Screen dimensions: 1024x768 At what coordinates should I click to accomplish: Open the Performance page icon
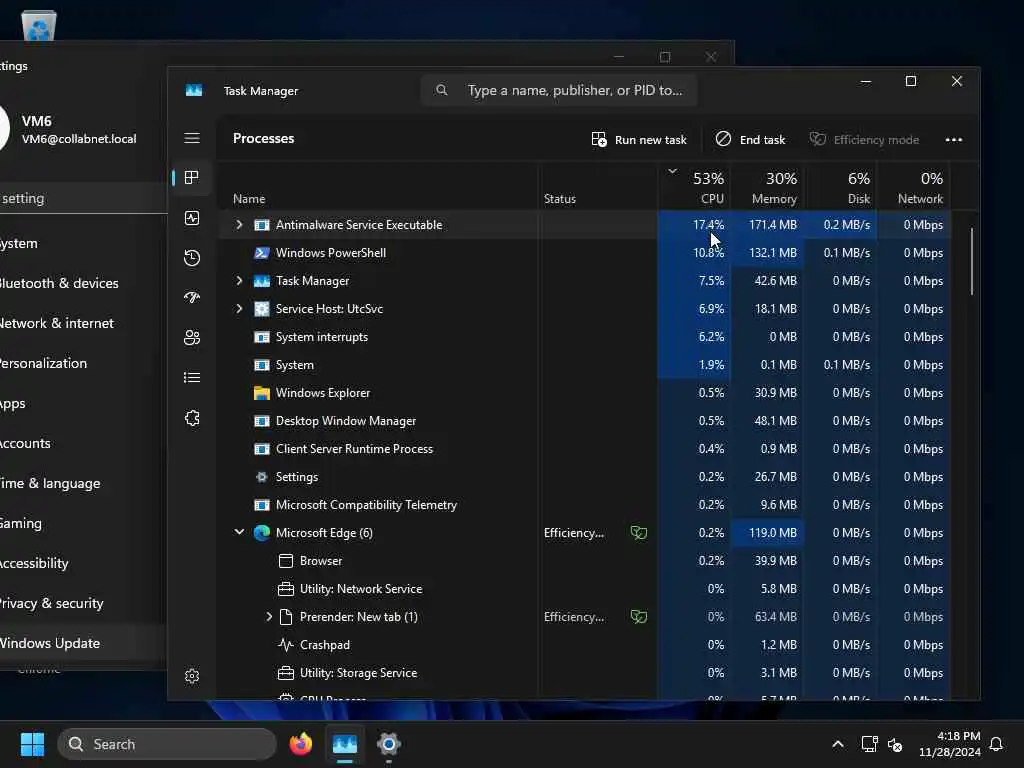(x=191, y=218)
